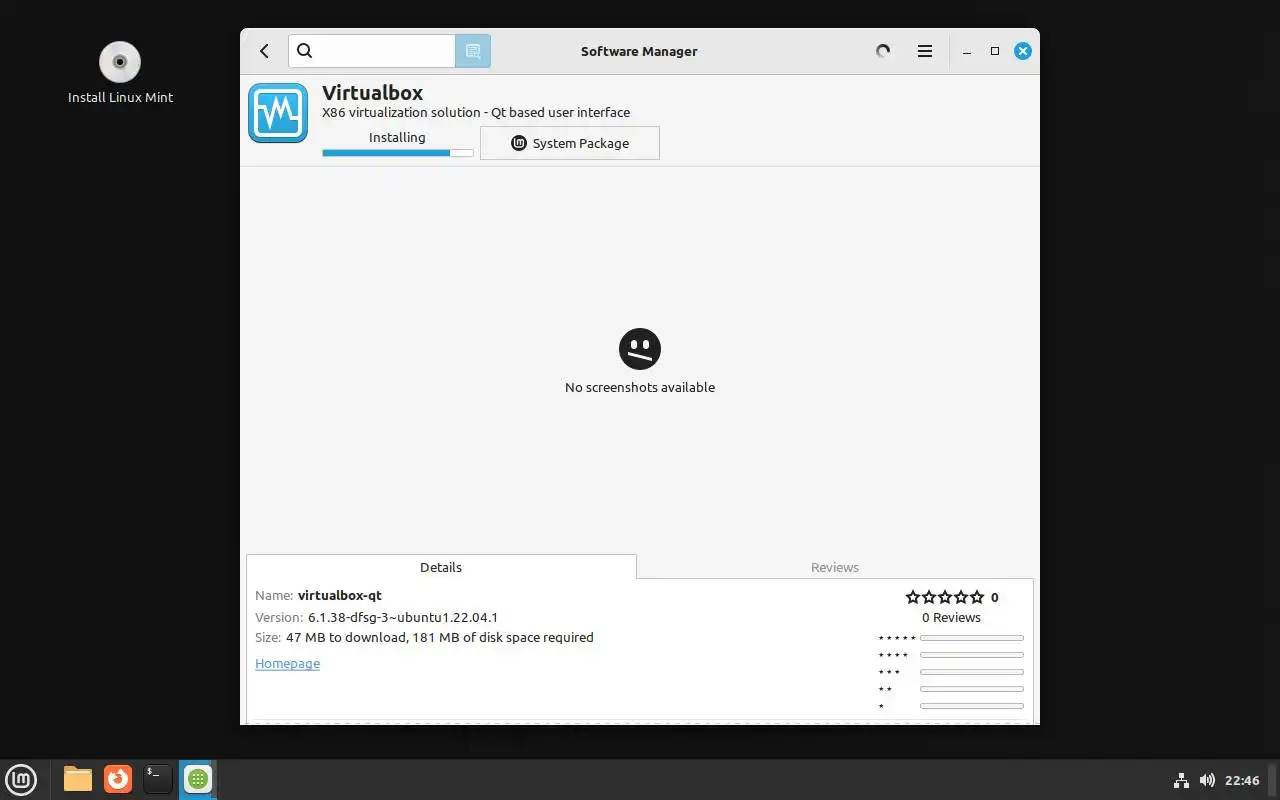1280x800 pixels.
Task: Click Software Manager taskbar icon
Action: [x=198, y=779]
